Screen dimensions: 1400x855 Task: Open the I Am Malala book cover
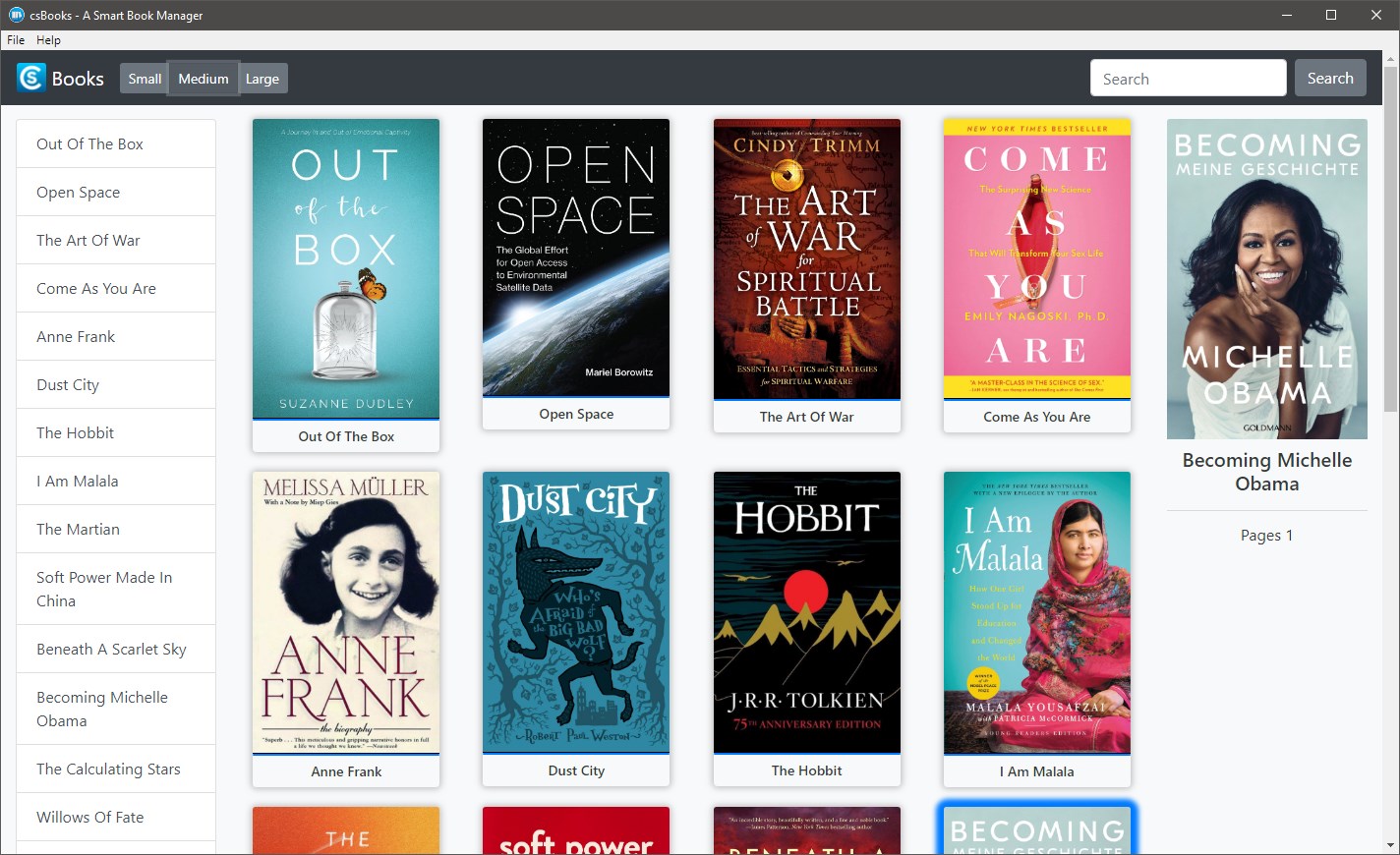[x=1037, y=613]
